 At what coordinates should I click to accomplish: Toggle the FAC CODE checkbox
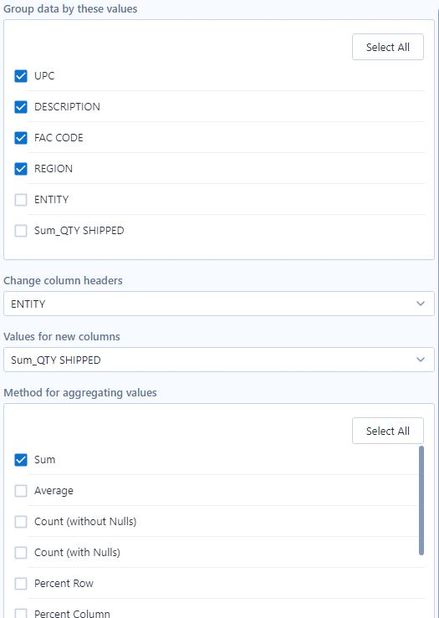(21, 138)
